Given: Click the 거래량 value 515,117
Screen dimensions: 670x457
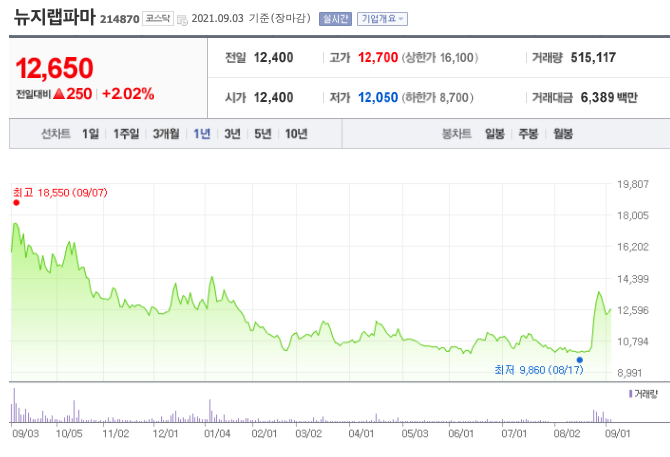Looking at the screenshot, I should pos(593,58).
